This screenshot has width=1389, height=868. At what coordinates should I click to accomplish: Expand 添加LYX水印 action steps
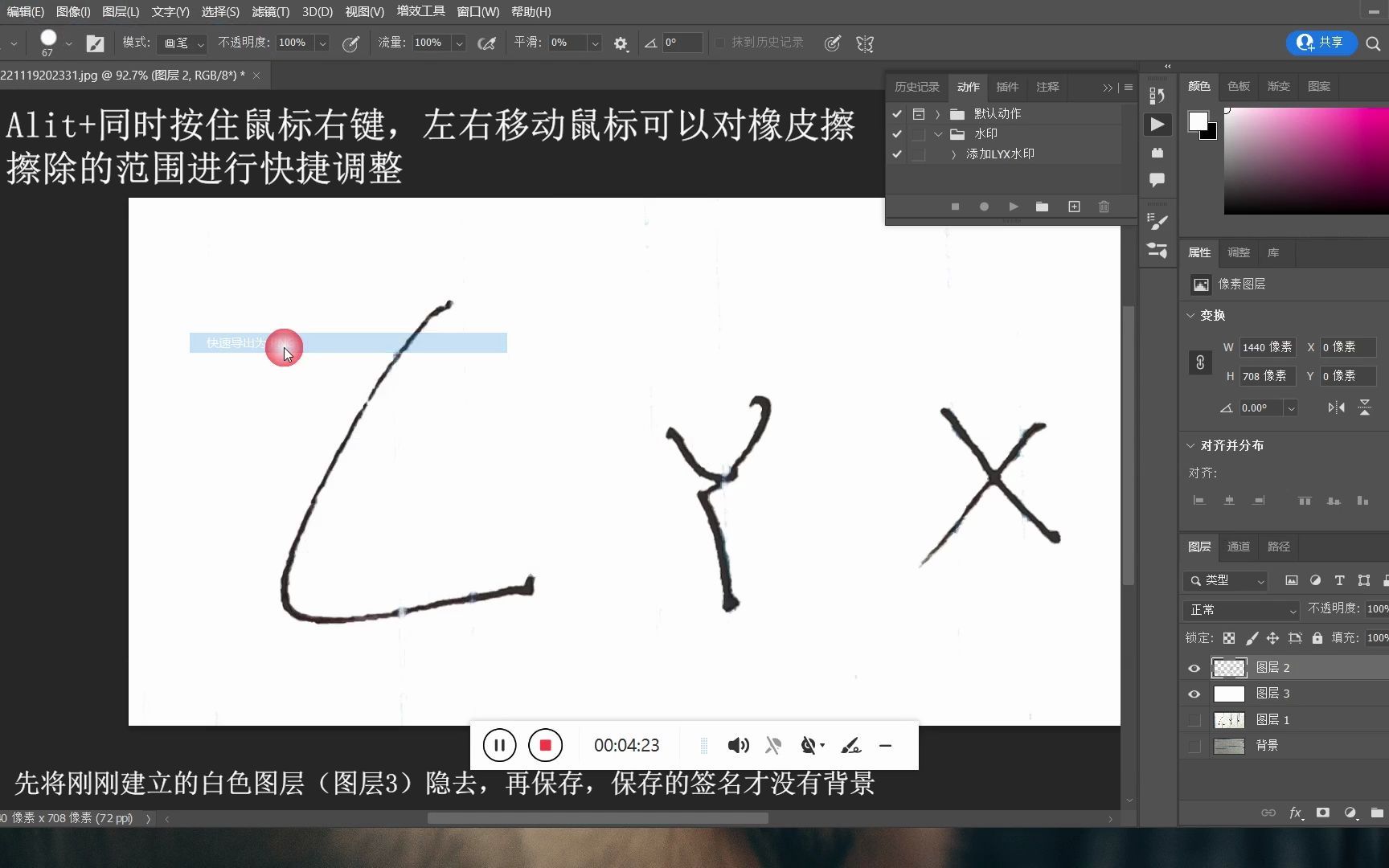coord(953,154)
